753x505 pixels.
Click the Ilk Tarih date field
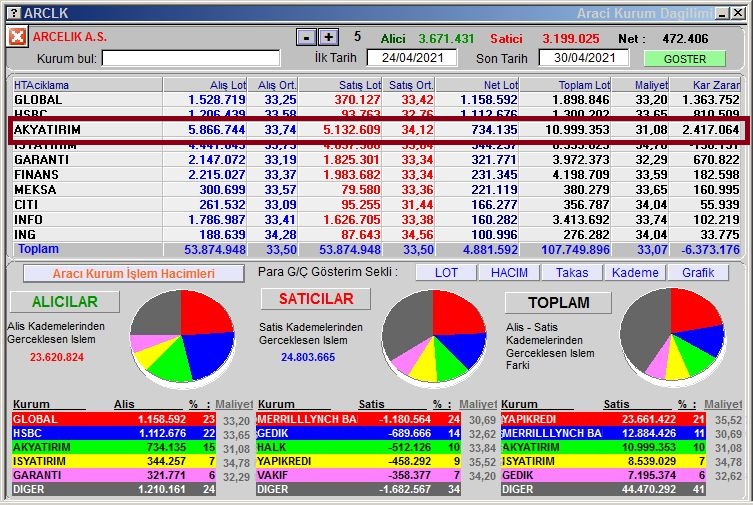[412, 58]
